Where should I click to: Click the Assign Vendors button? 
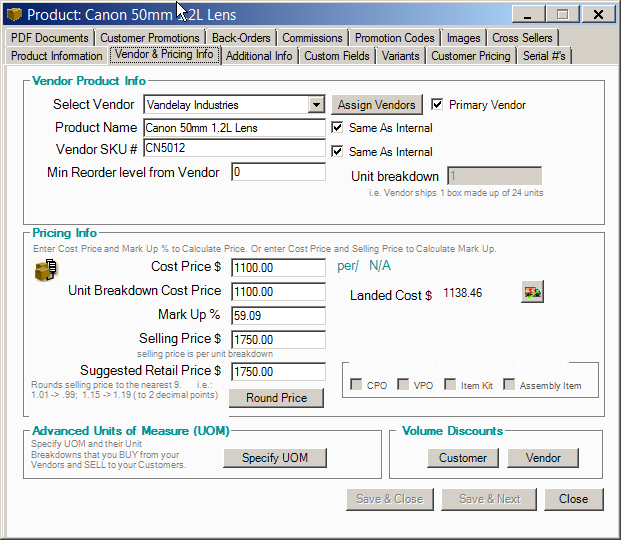point(376,104)
